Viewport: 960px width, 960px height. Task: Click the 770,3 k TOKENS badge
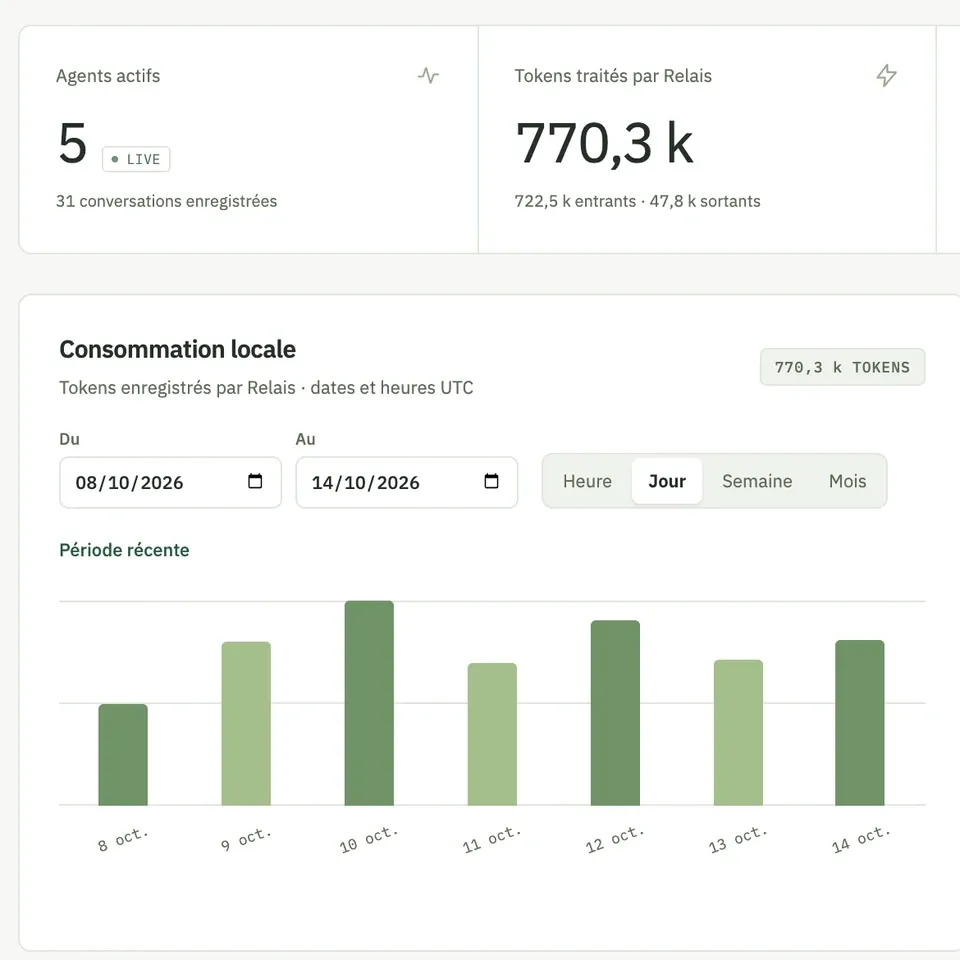842,367
